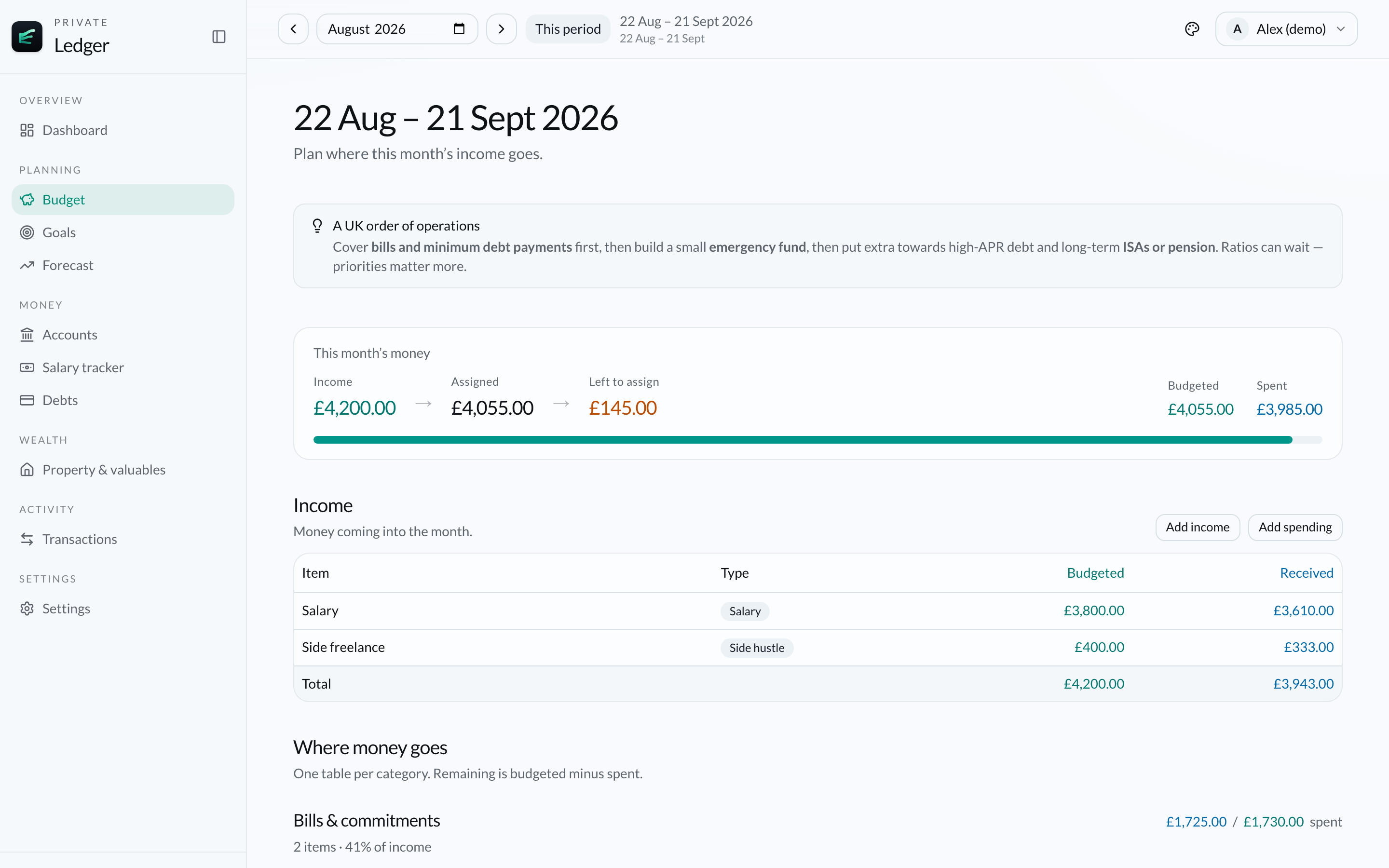Click the Salary budgeted £3,800.00 value

1093,611
